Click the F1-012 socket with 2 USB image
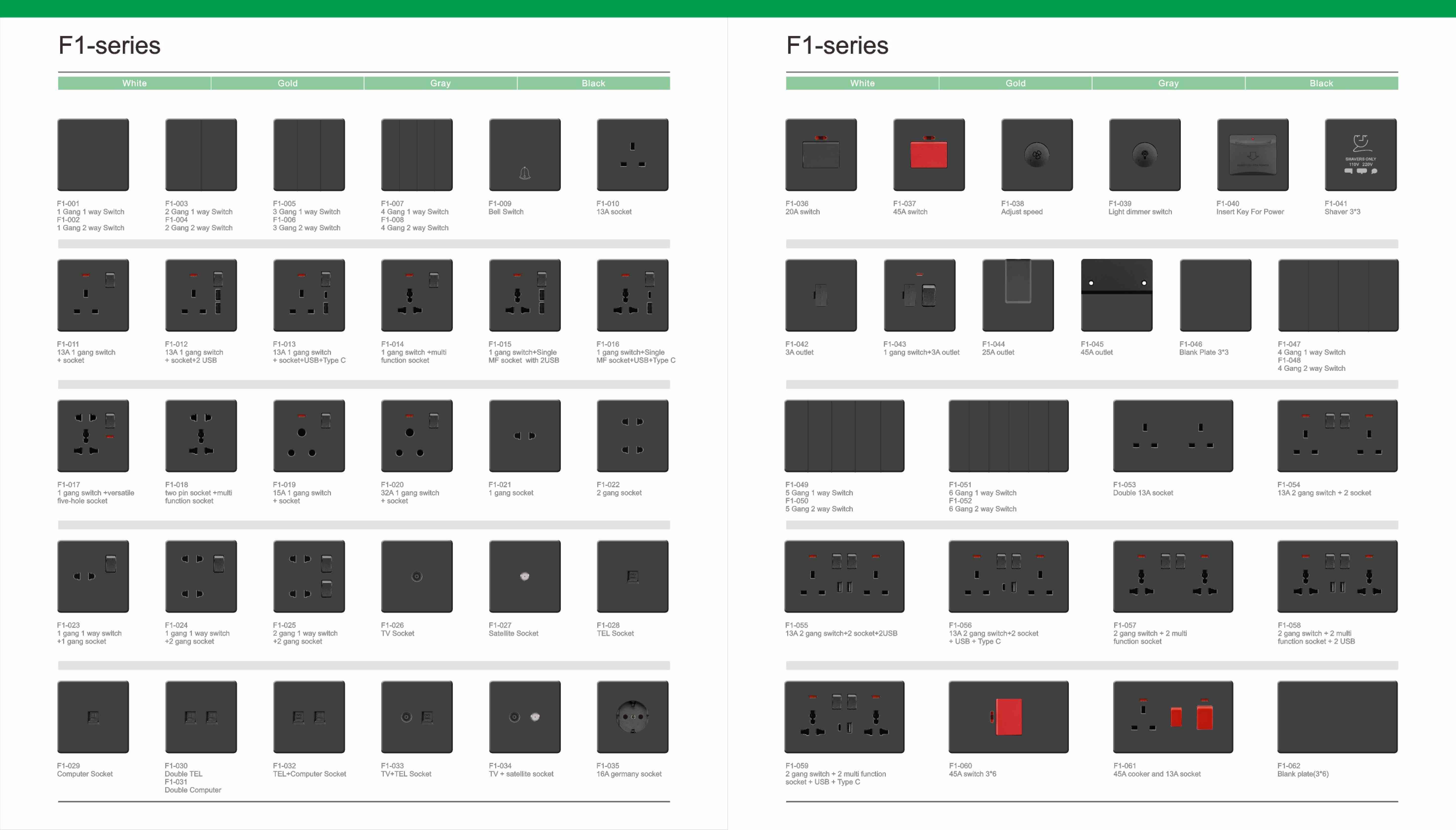 click(201, 295)
